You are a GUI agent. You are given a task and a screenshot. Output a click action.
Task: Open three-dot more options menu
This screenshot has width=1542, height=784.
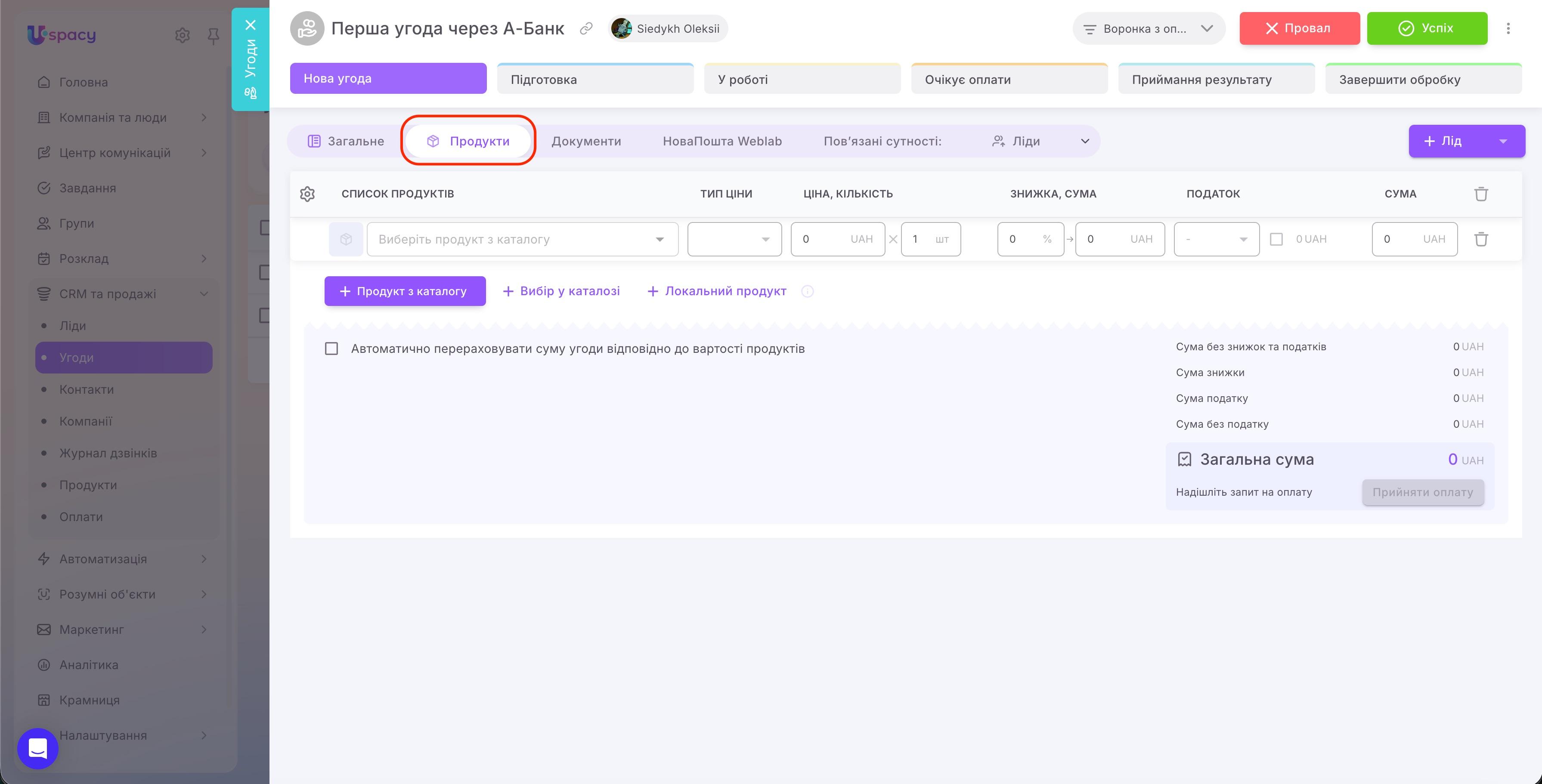click(x=1508, y=28)
